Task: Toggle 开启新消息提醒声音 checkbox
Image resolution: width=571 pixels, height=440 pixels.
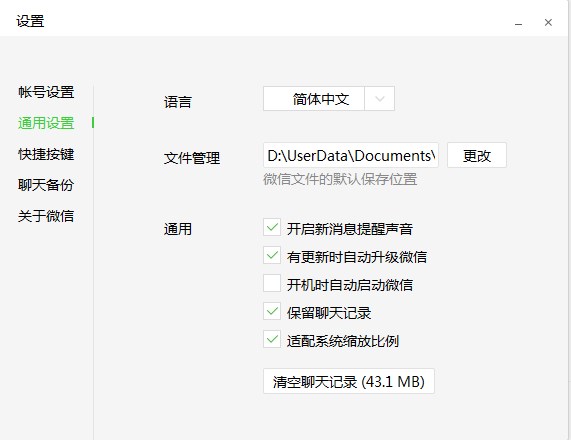Action: point(272,228)
